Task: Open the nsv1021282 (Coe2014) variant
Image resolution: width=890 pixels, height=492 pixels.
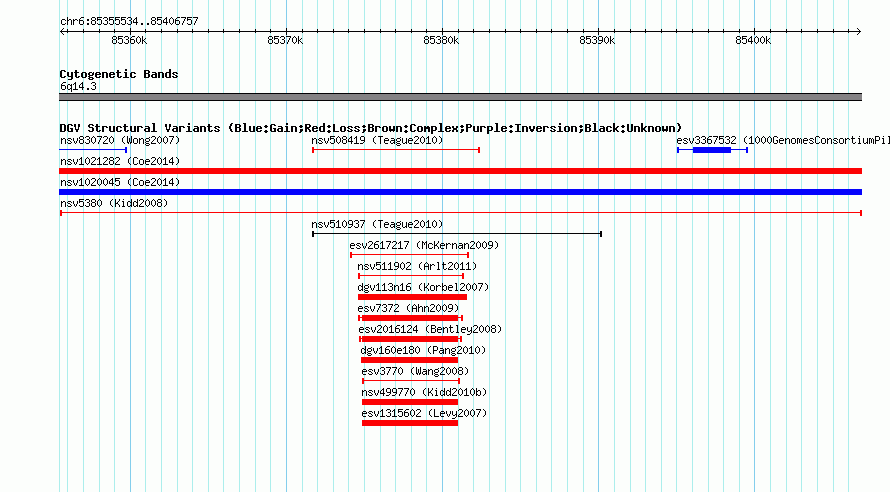Action: point(120,161)
